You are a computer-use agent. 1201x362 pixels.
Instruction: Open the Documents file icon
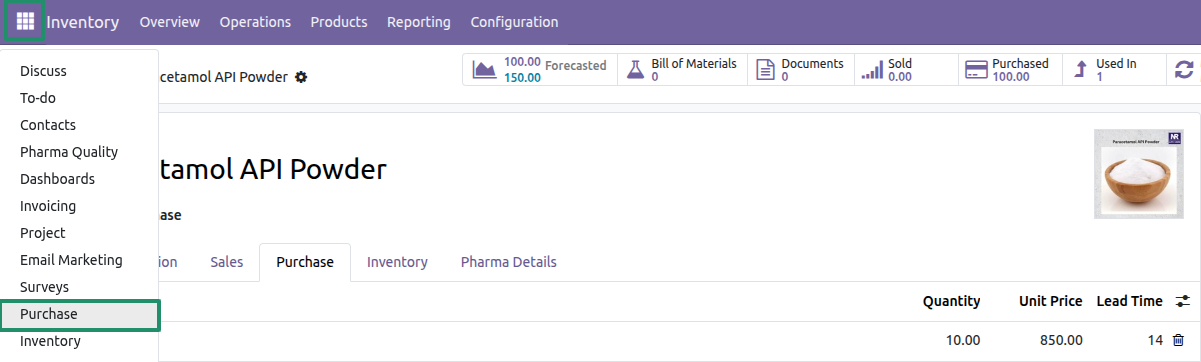point(765,69)
